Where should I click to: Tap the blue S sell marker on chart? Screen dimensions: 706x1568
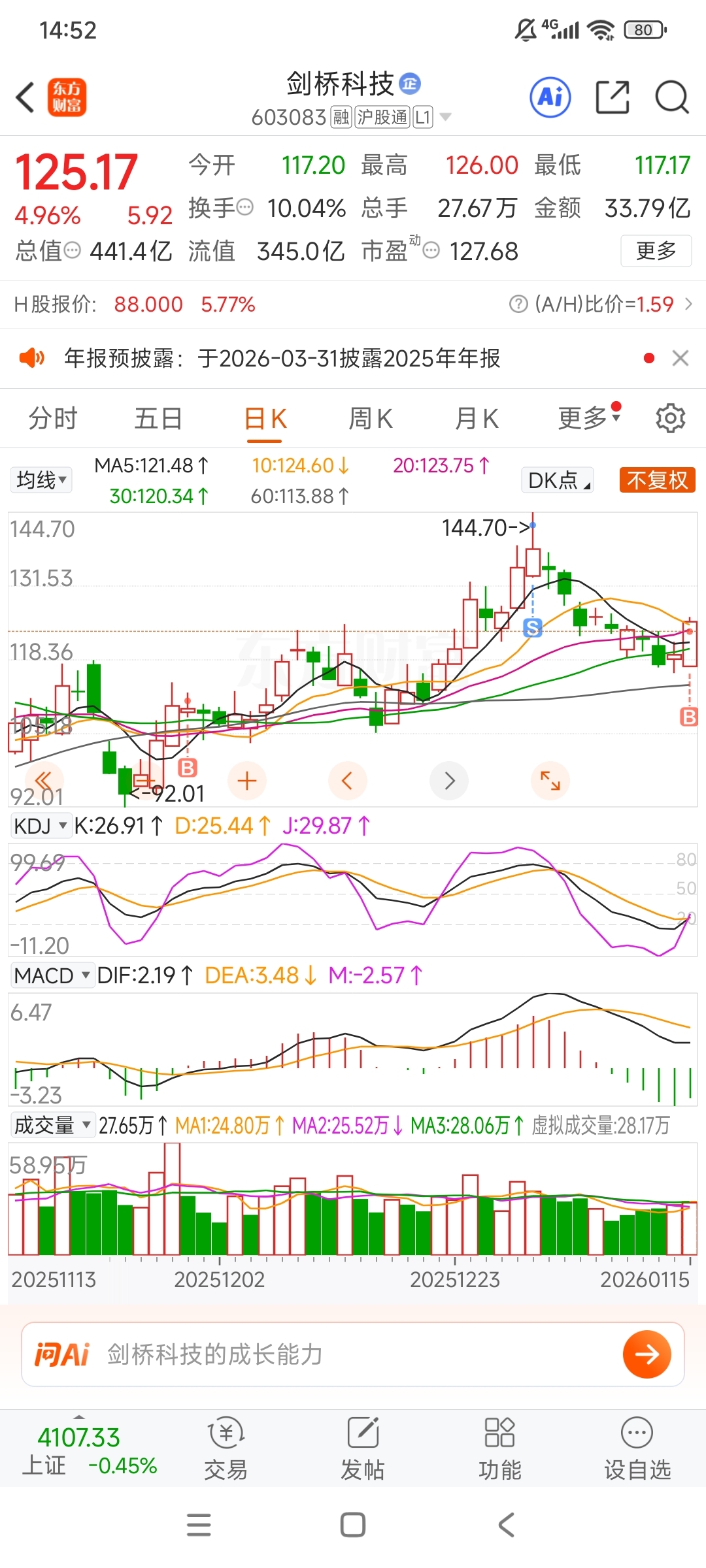tap(533, 629)
